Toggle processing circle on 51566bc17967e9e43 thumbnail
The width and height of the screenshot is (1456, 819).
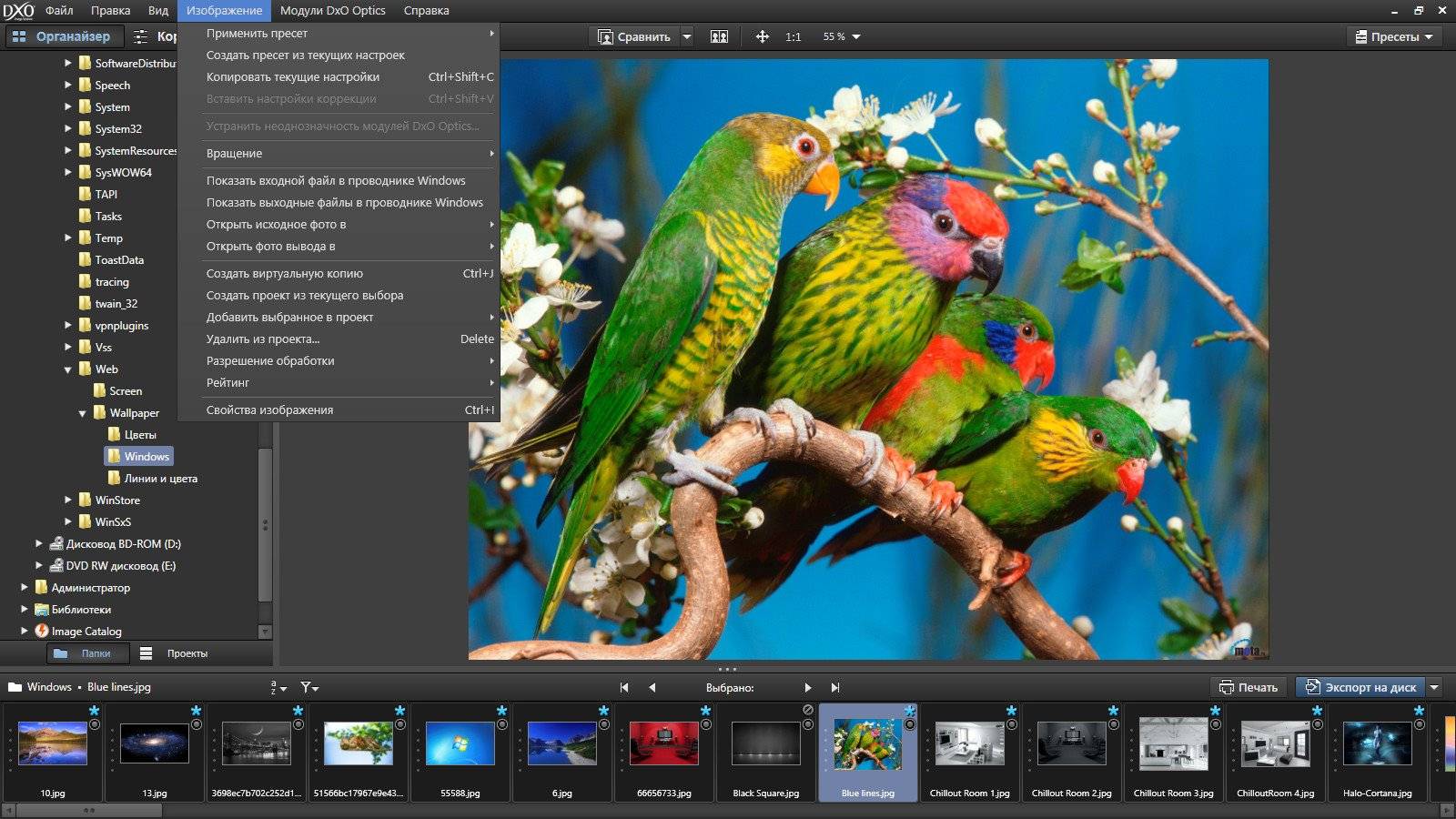coord(400,725)
